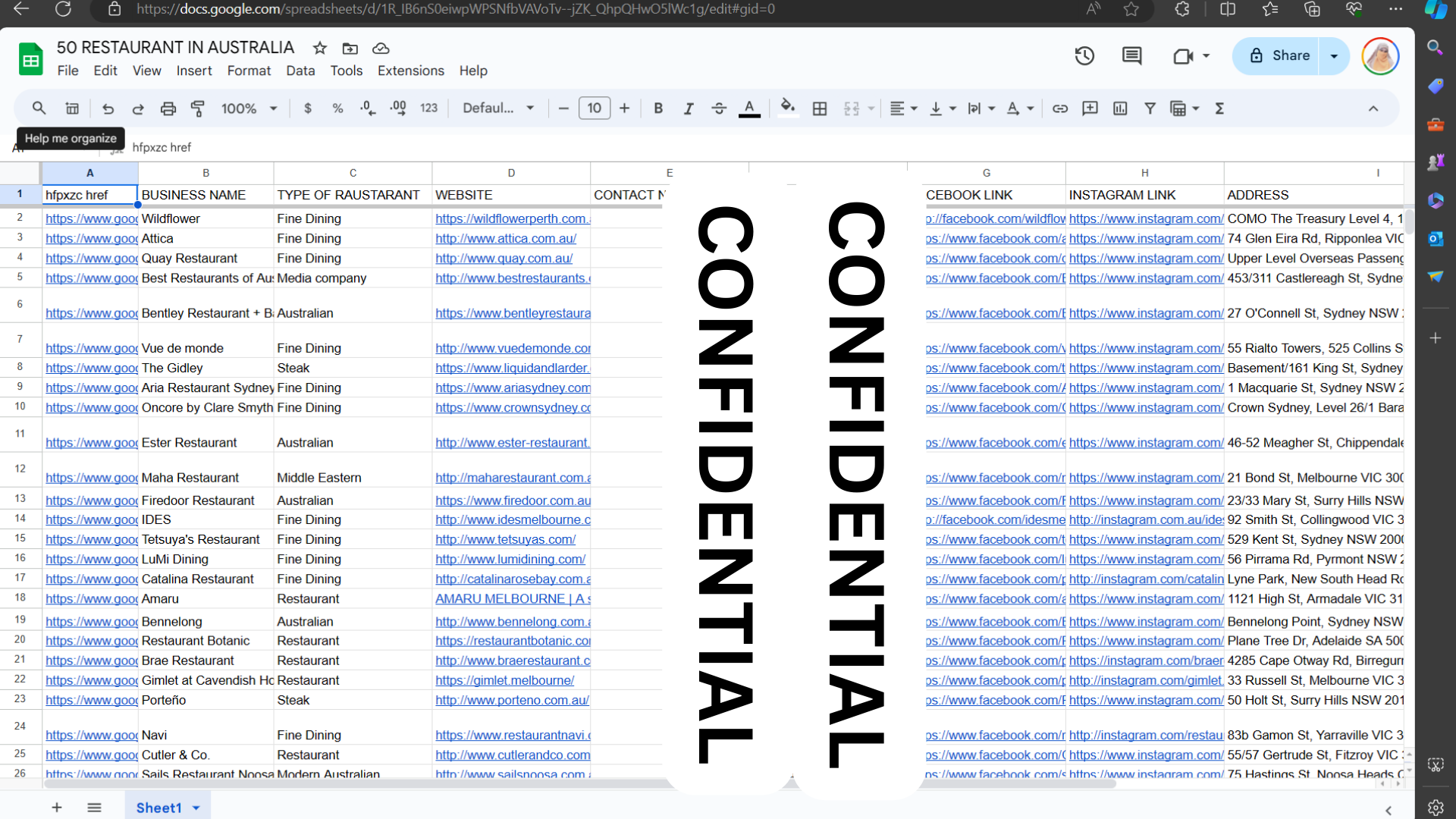Image resolution: width=1456 pixels, height=819 pixels.
Task: Move document using folder icon
Action: tap(350, 49)
